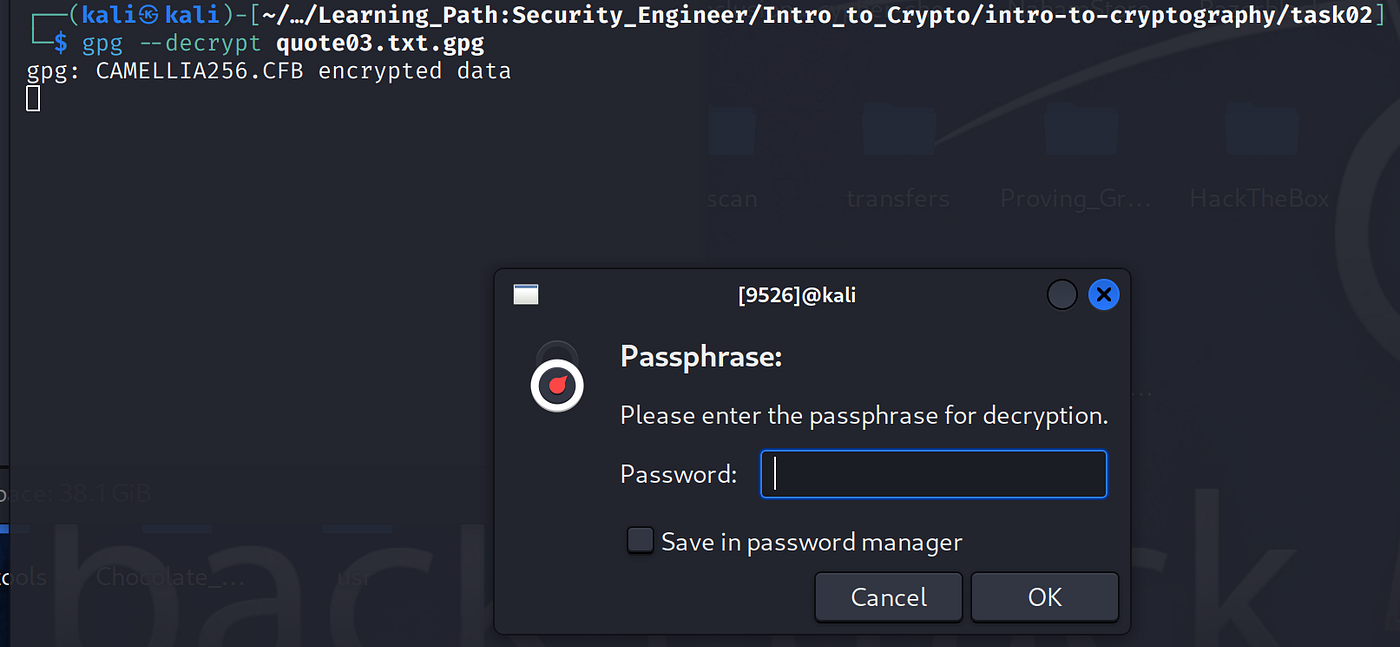
Task: Confirm the passphrase with OK
Action: [x=1045, y=597]
